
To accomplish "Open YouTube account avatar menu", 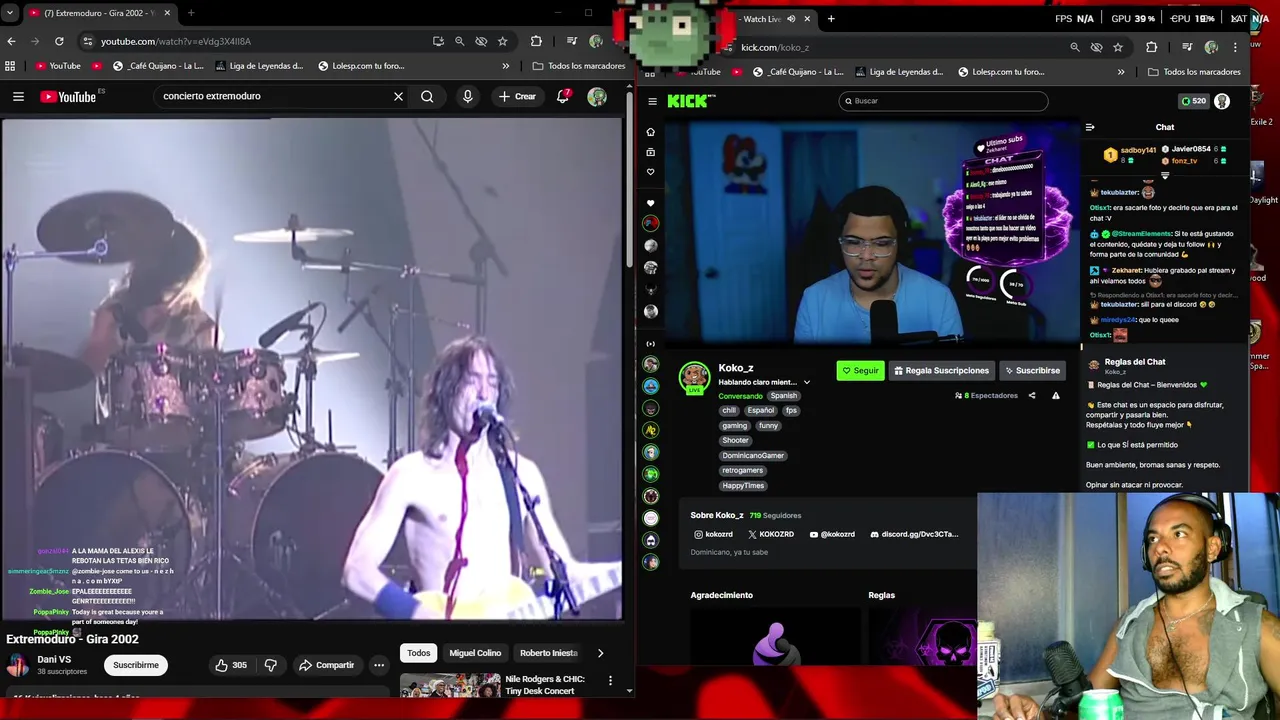I will pos(597,96).
